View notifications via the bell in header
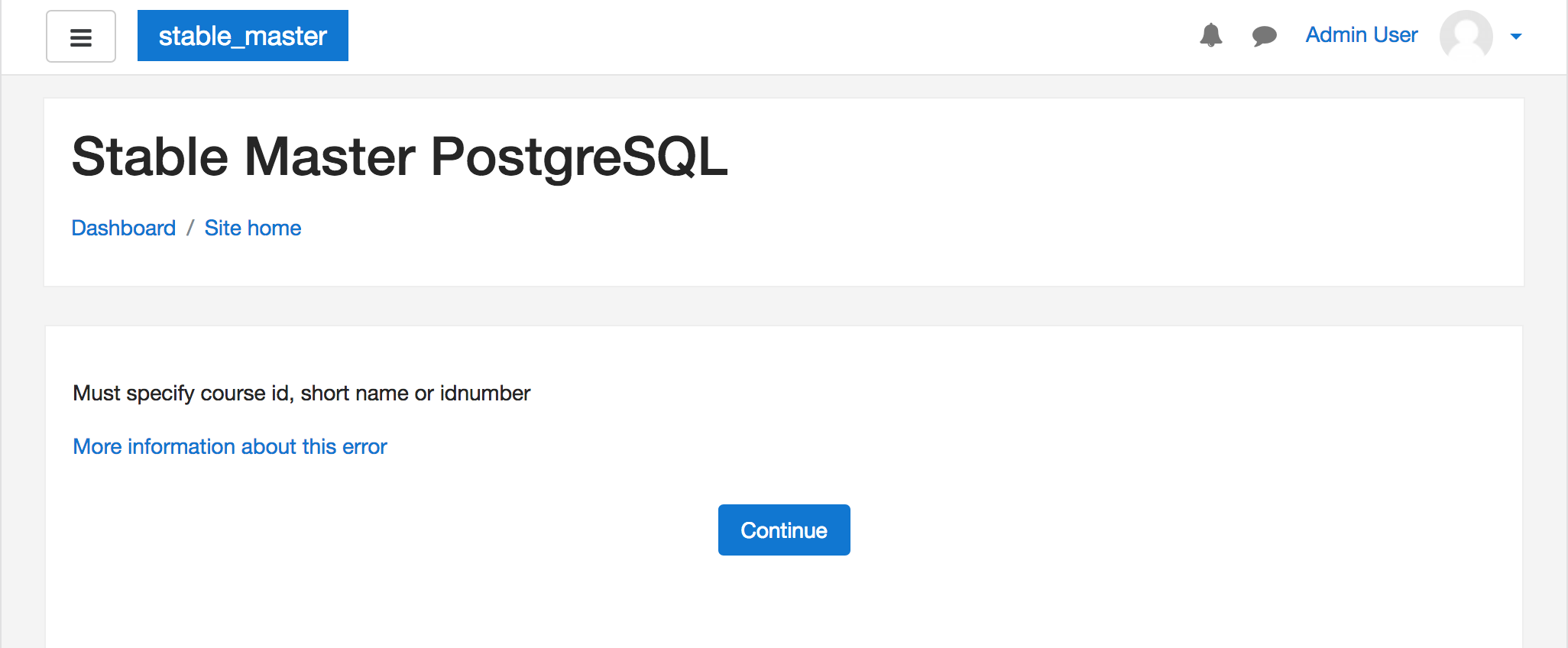Viewport: 1568px width, 648px height. click(1211, 35)
